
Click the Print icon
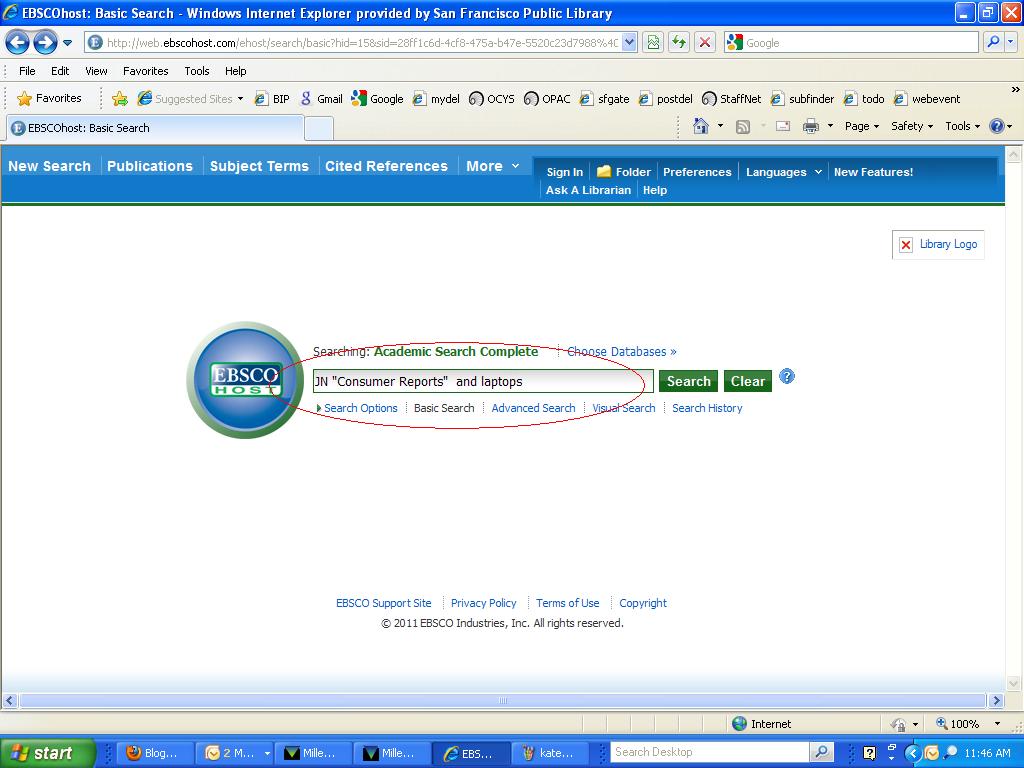[810, 126]
